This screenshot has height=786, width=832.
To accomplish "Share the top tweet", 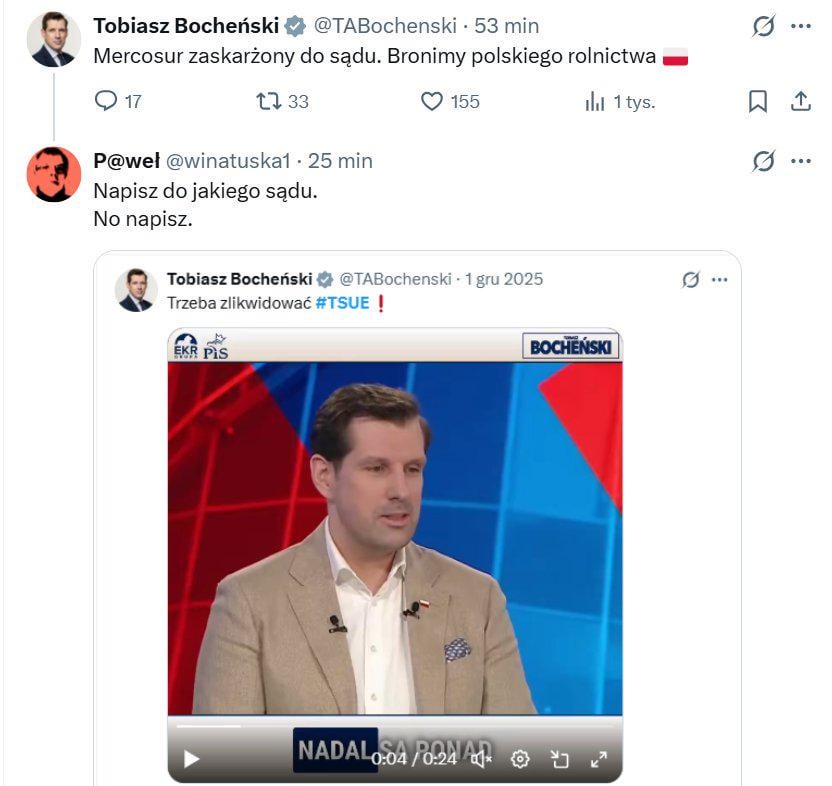I will click(x=800, y=101).
